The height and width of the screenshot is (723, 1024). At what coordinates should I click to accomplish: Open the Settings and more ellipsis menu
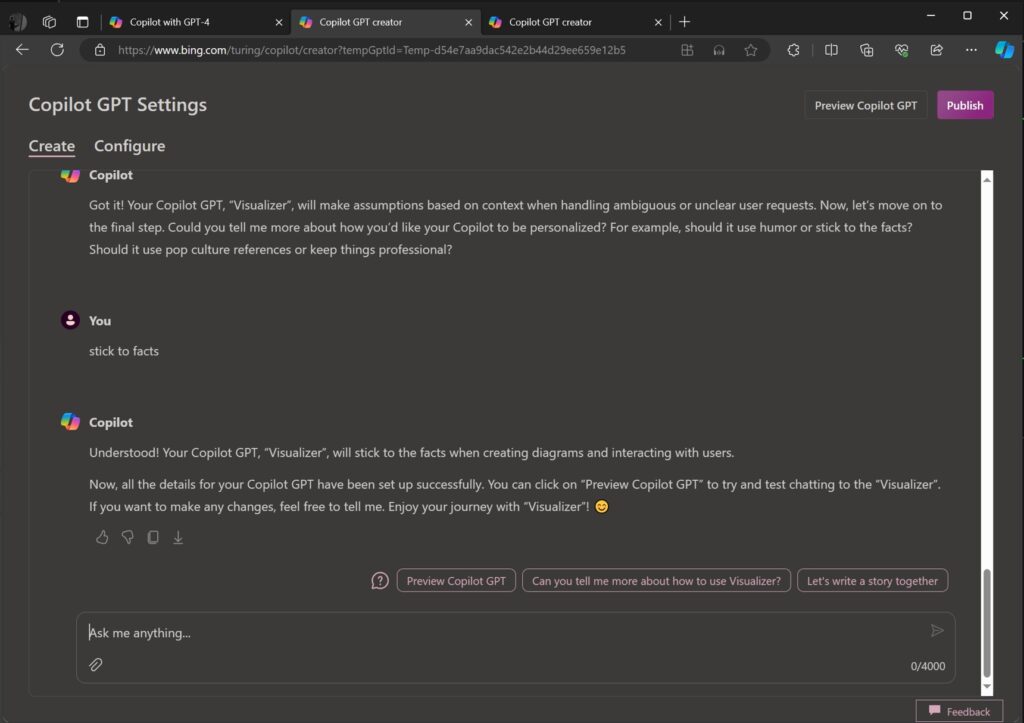[971, 49]
